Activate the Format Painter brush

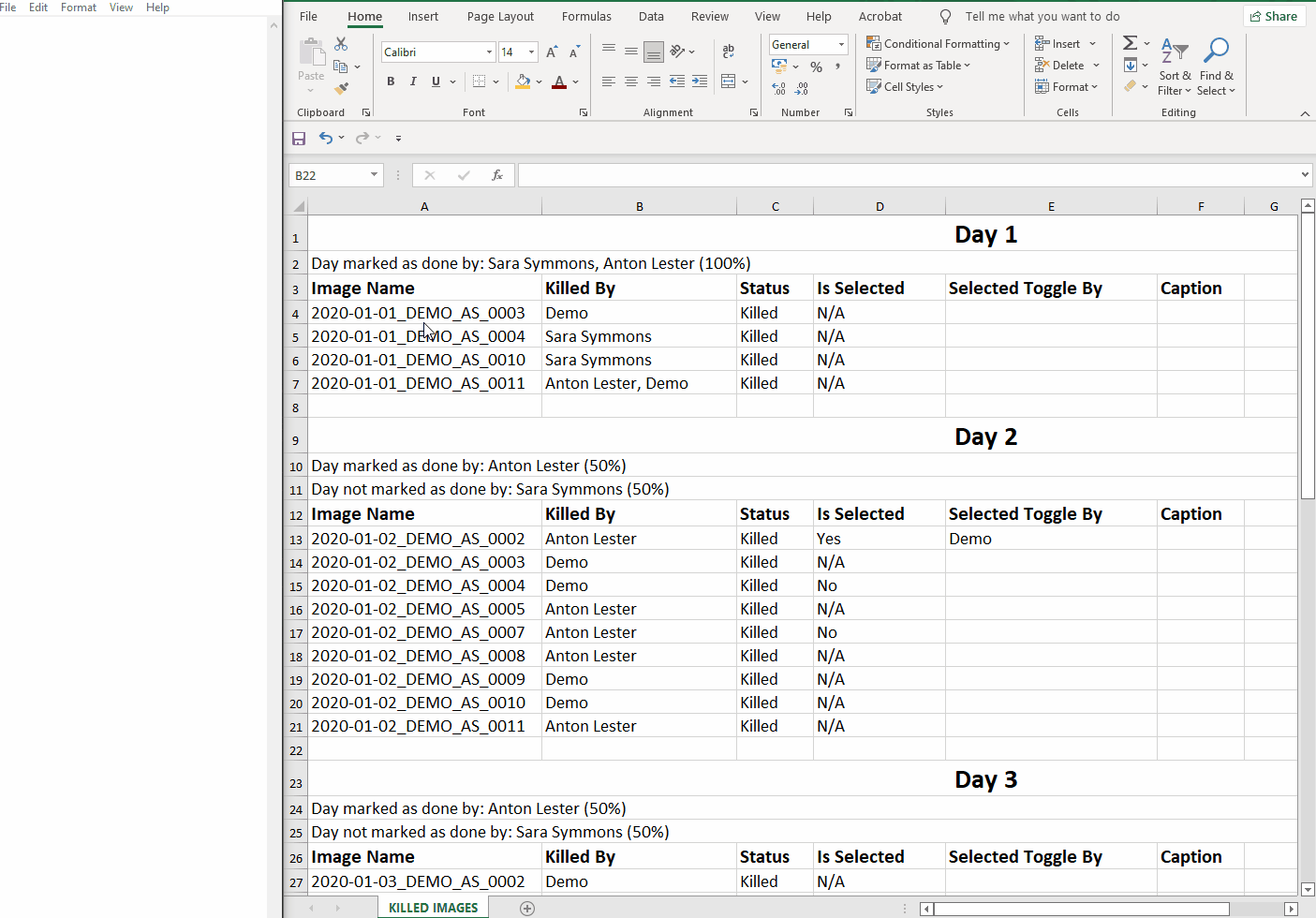[x=341, y=88]
